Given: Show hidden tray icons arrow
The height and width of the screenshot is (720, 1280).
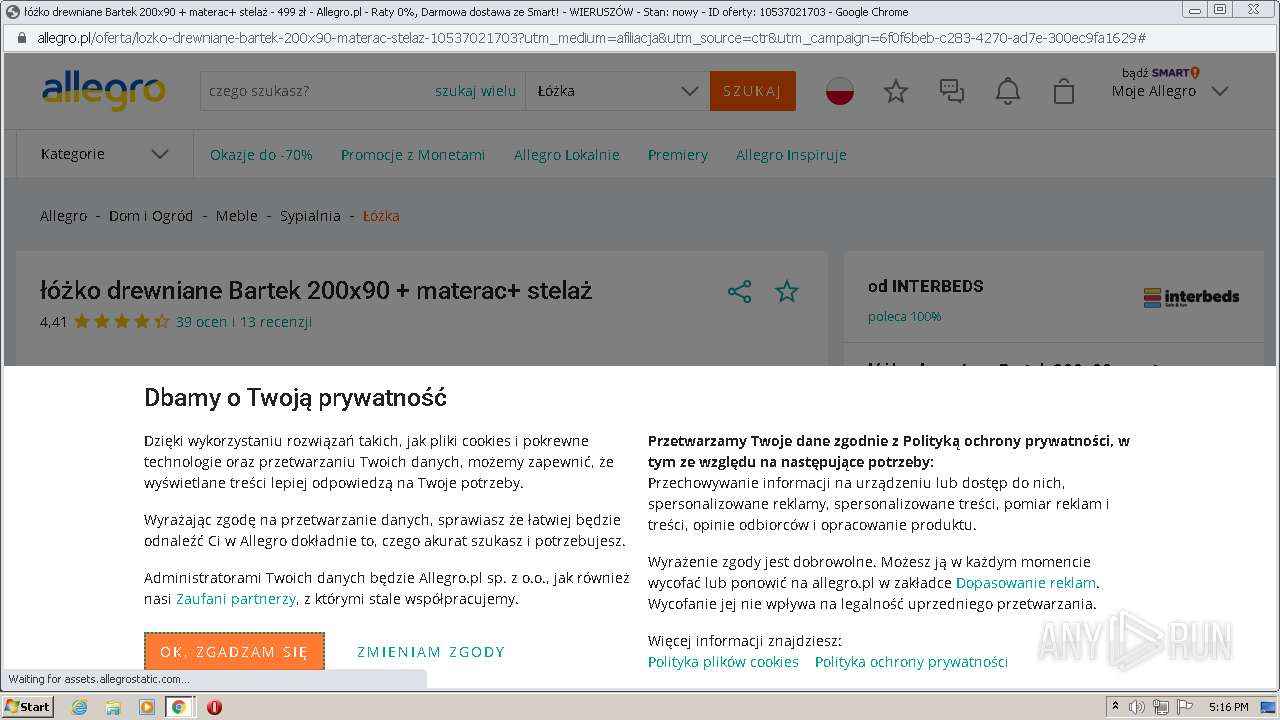Looking at the screenshot, I should (1115, 707).
